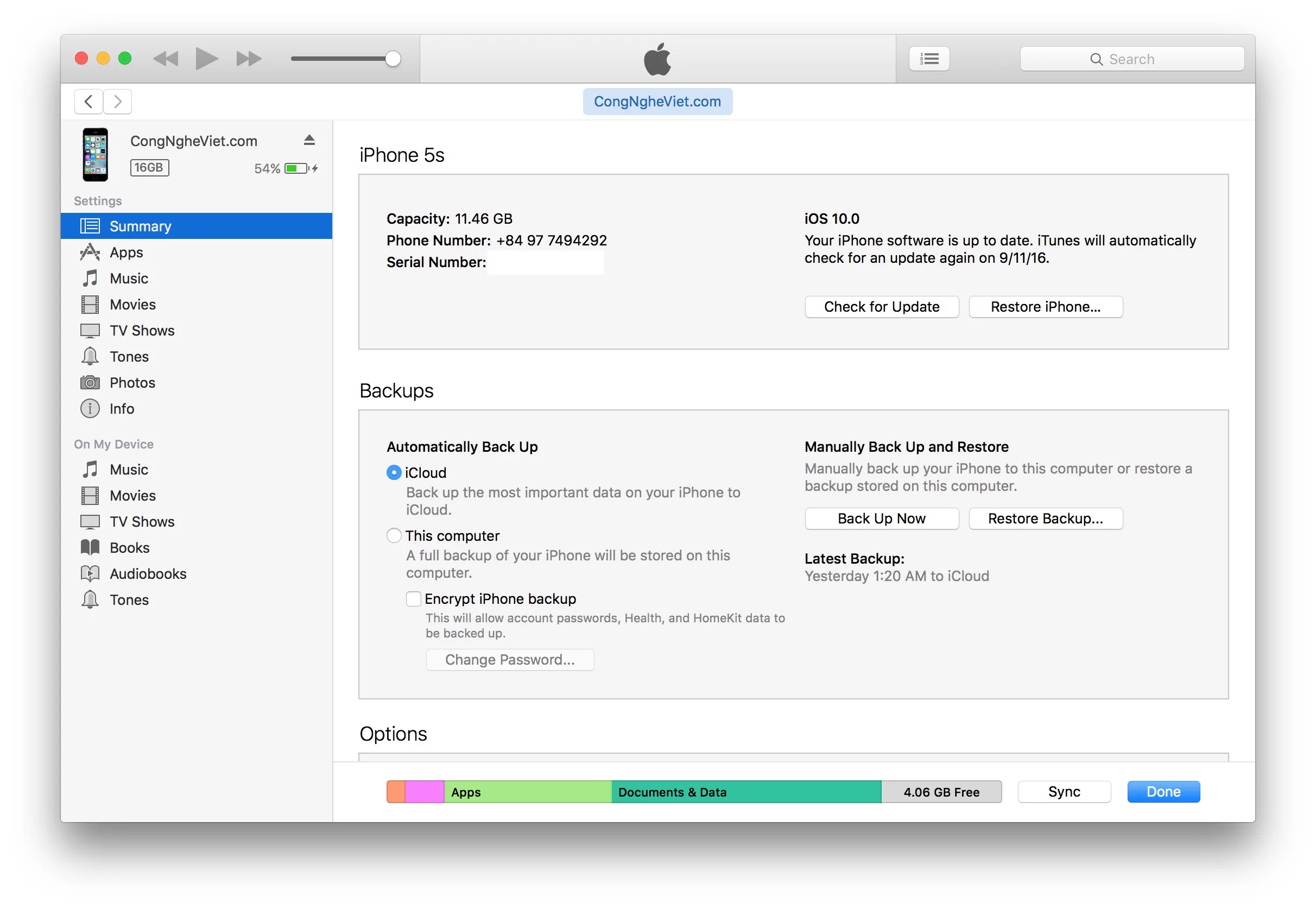
Task: Click Check for Update button
Action: click(882, 307)
